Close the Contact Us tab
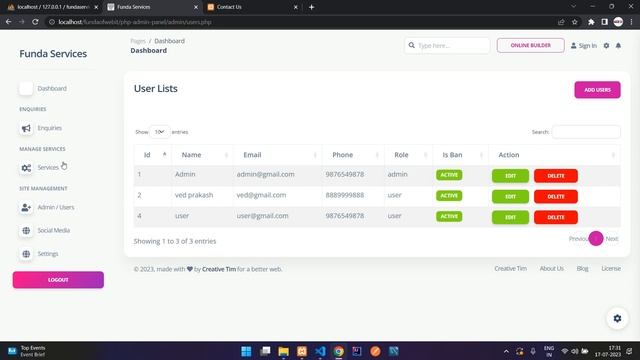This screenshot has height=360, width=640. click(296, 7)
